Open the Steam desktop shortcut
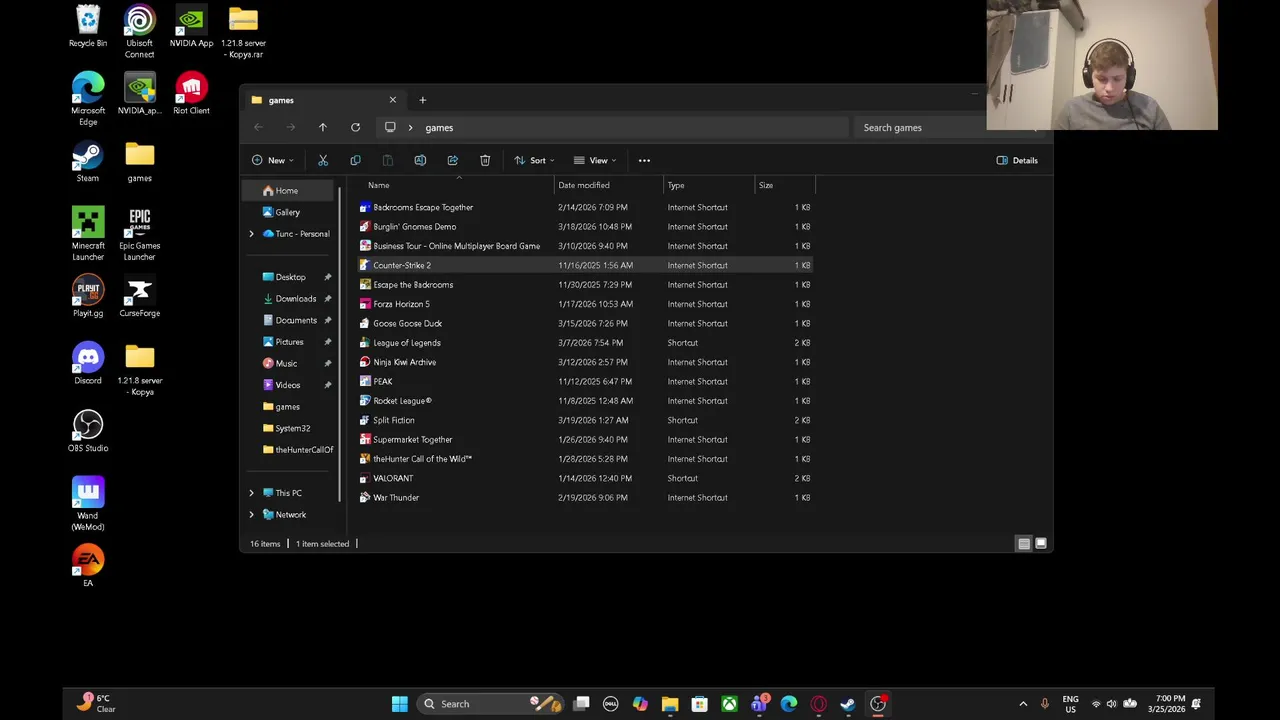The width and height of the screenshot is (1280, 720). point(88,162)
